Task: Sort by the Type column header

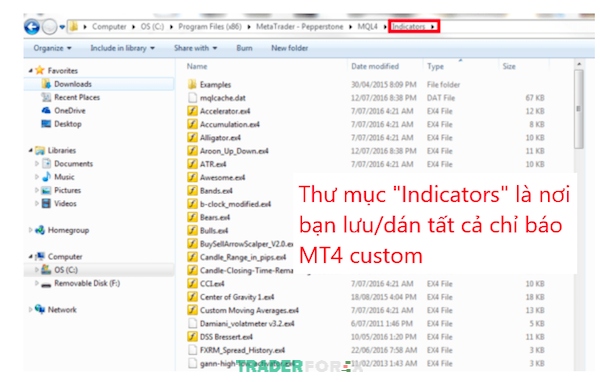Action: [435, 66]
